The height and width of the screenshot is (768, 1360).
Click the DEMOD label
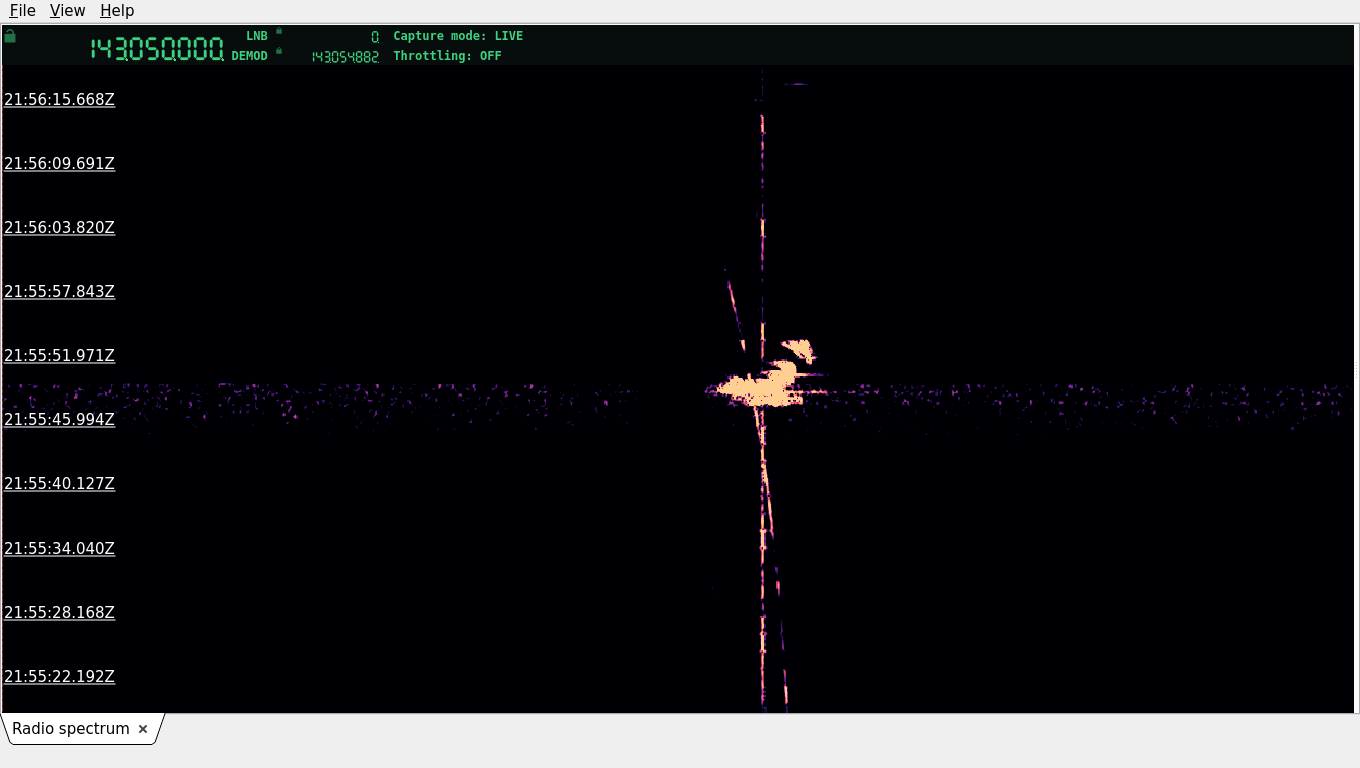pos(250,56)
